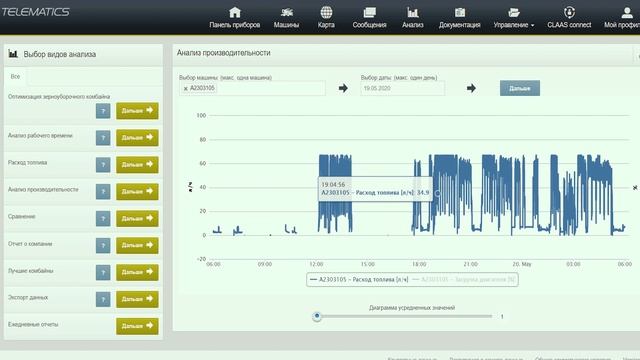Toggle the Загрузка двигателя legend series

[464, 280]
